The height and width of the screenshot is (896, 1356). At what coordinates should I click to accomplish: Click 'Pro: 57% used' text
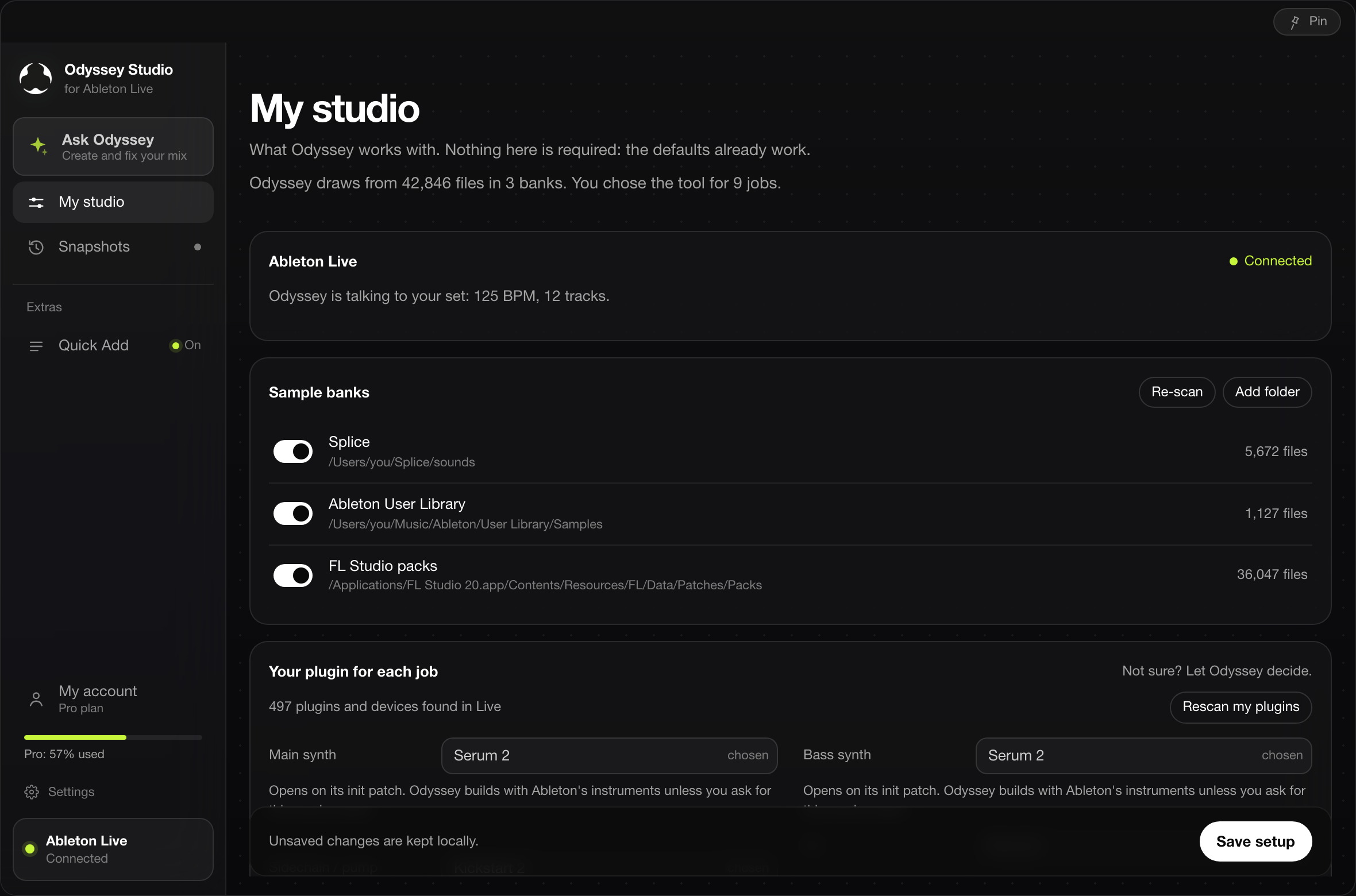tap(64, 754)
